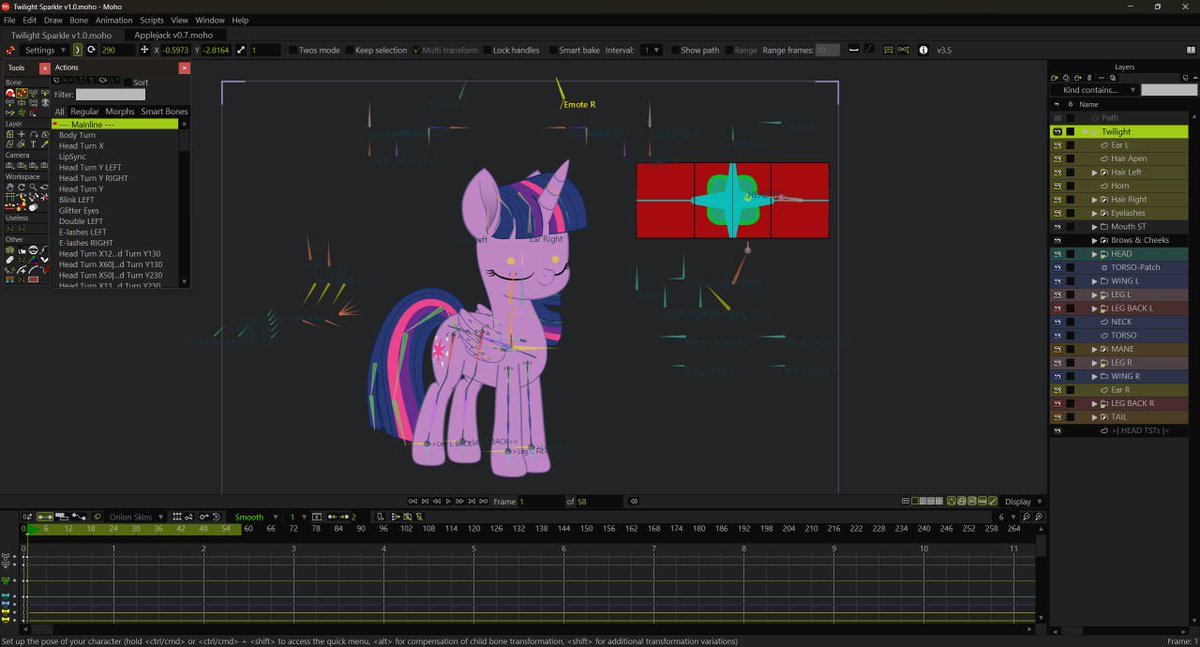
Task: Select the Select Bone tool
Action: tap(10, 94)
